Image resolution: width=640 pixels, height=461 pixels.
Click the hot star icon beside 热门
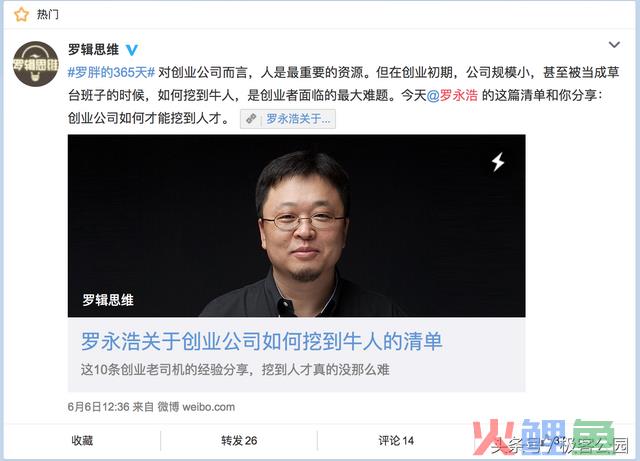[x=21, y=14]
